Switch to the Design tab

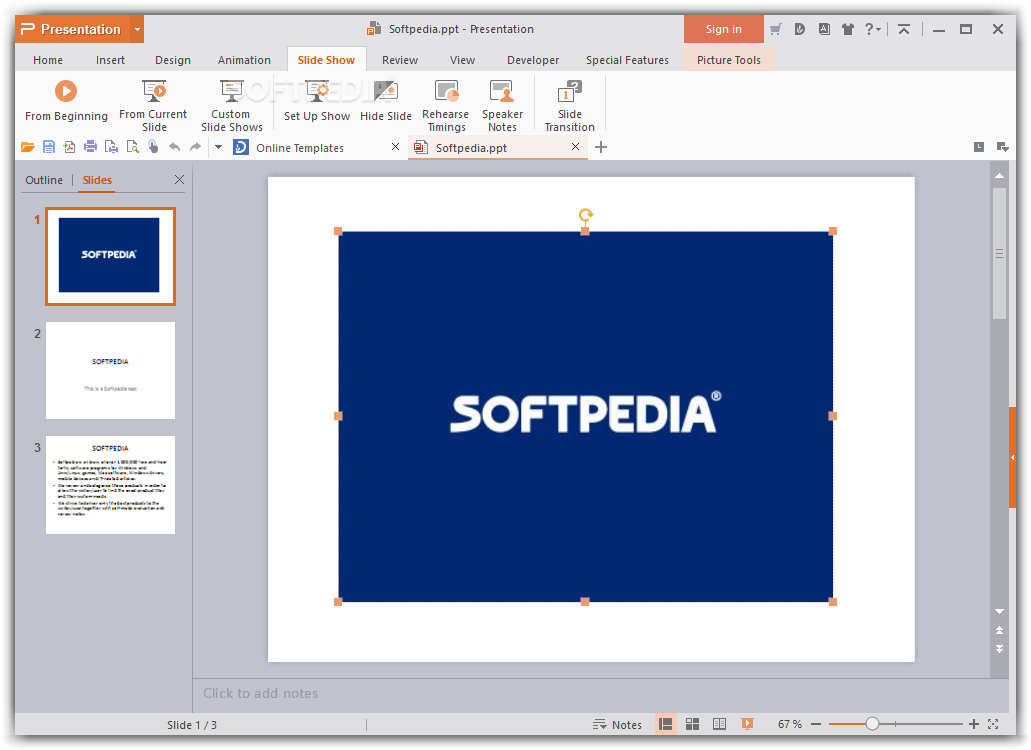173,60
